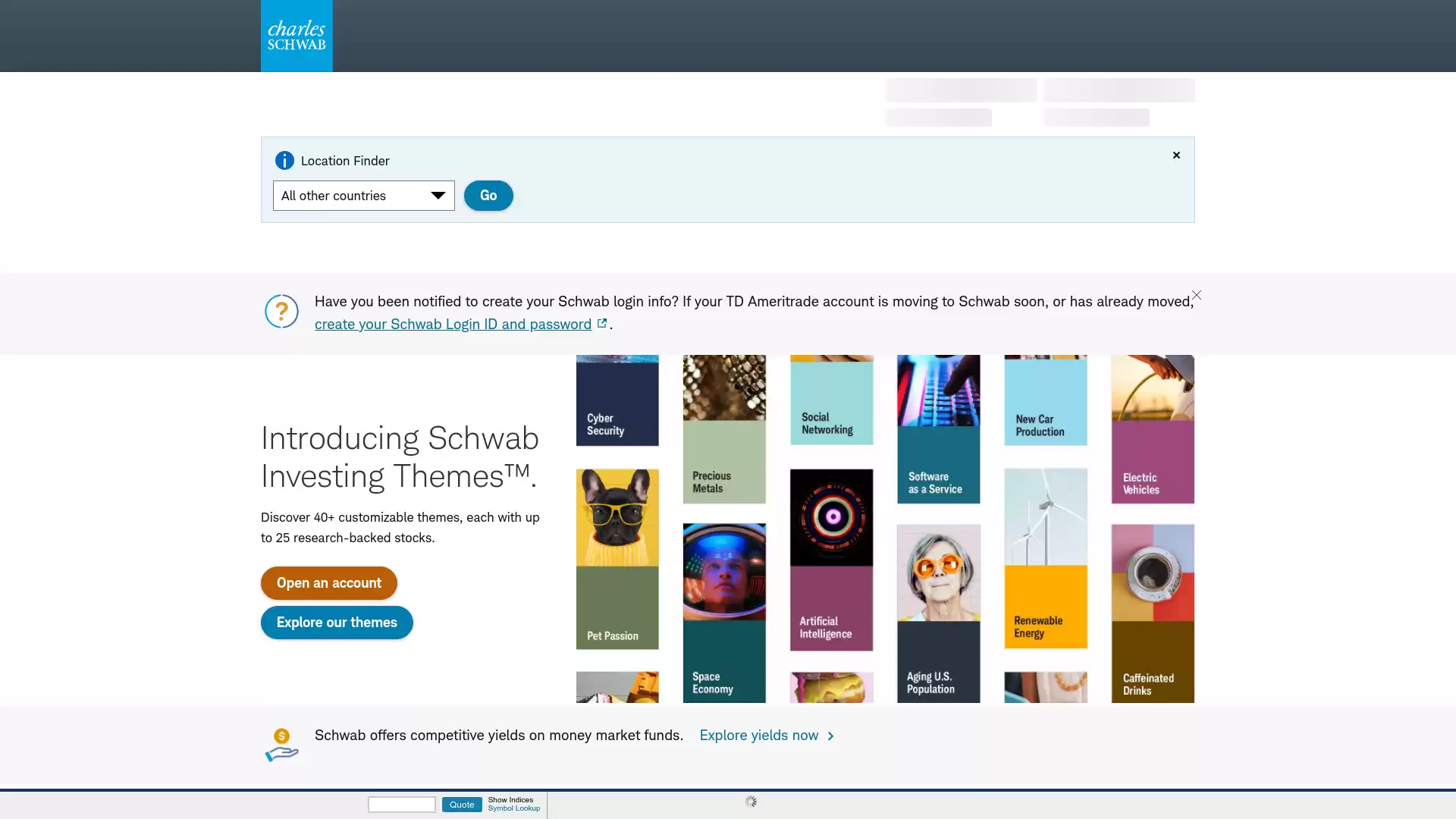The image size is (1456, 819).
Task: Click the Charles Schwab logo
Action: click(x=297, y=36)
